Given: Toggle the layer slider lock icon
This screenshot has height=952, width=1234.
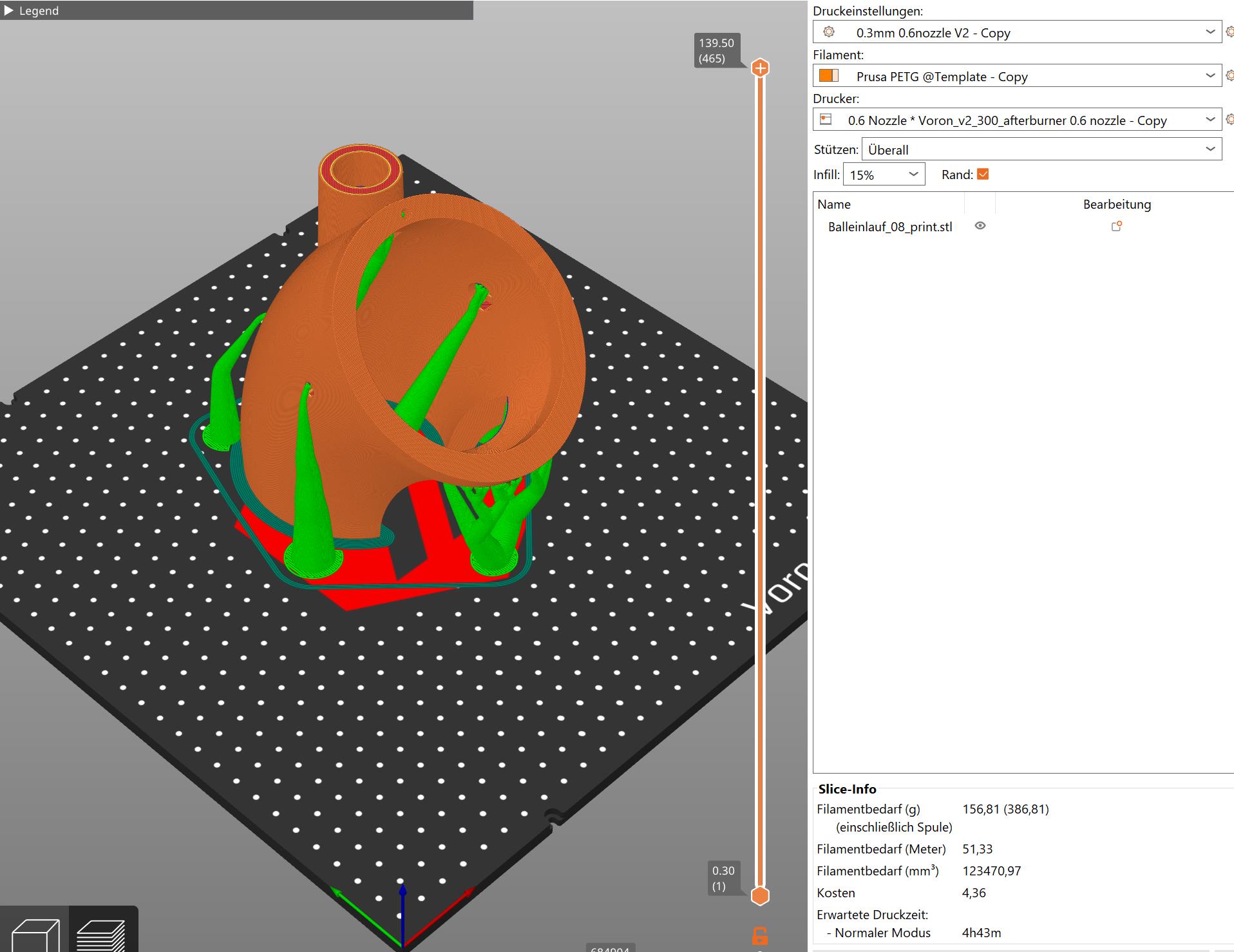Looking at the screenshot, I should 760,936.
